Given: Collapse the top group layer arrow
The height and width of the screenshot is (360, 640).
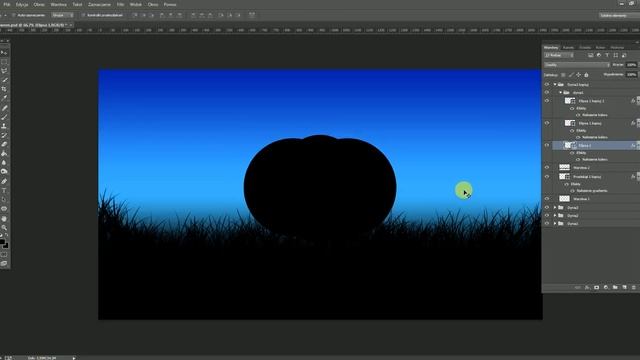Looking at the screenshot, I should click(555, 84).
